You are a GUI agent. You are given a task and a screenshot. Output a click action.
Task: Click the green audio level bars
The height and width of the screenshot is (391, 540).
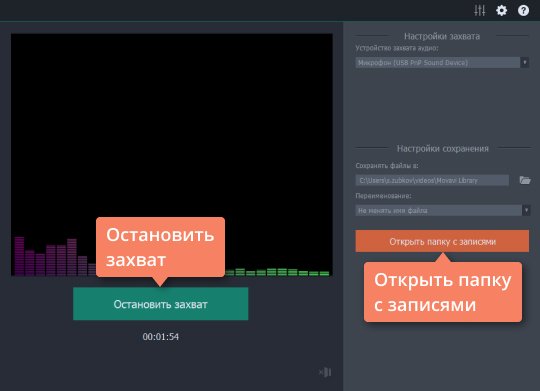pyautogui.click(x=277, y=272)
